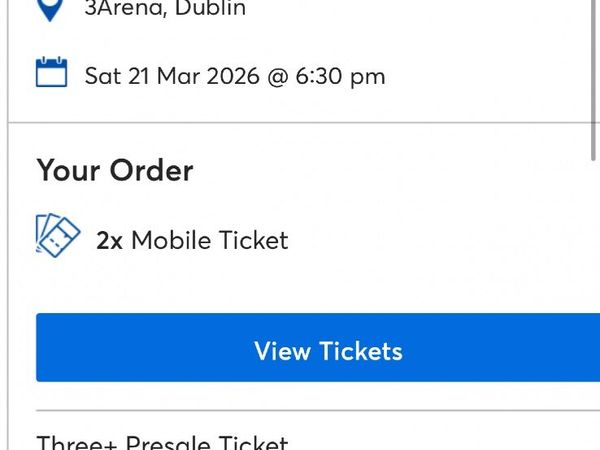Click the @ symbol in the date line
The image size is (600, 450).
(x=276, y=76)
